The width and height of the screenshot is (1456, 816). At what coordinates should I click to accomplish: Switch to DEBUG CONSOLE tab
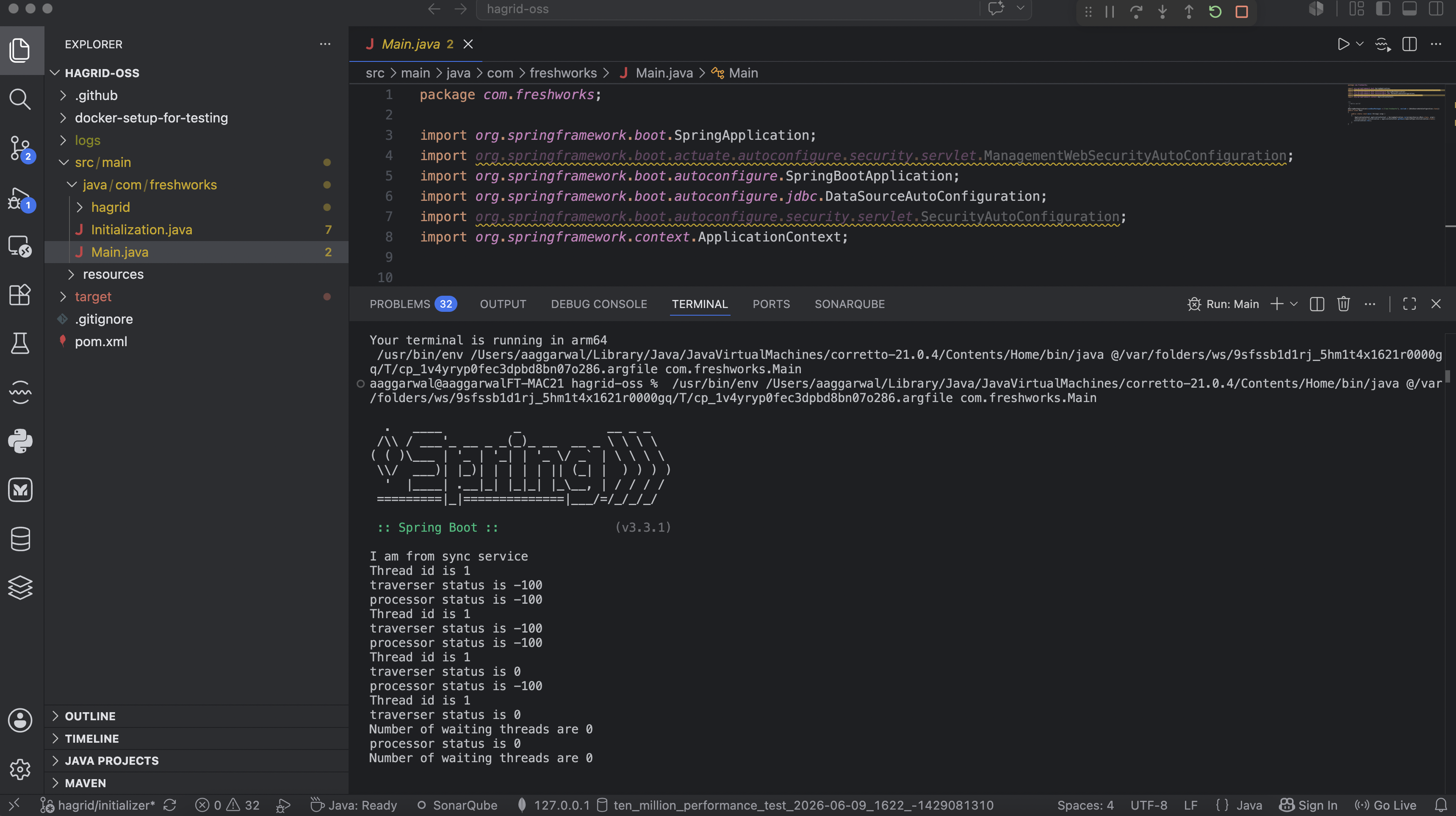598,304
